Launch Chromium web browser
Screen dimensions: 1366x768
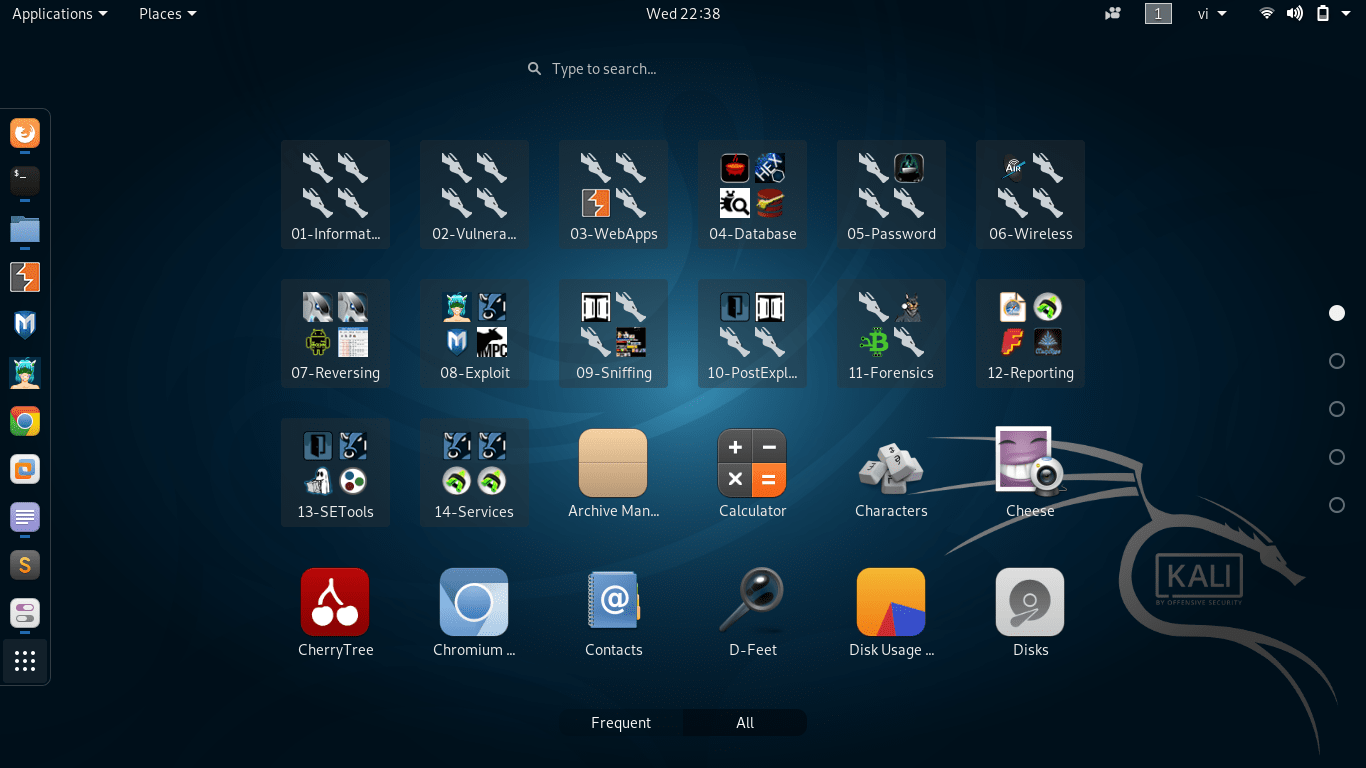pos(474,611)
